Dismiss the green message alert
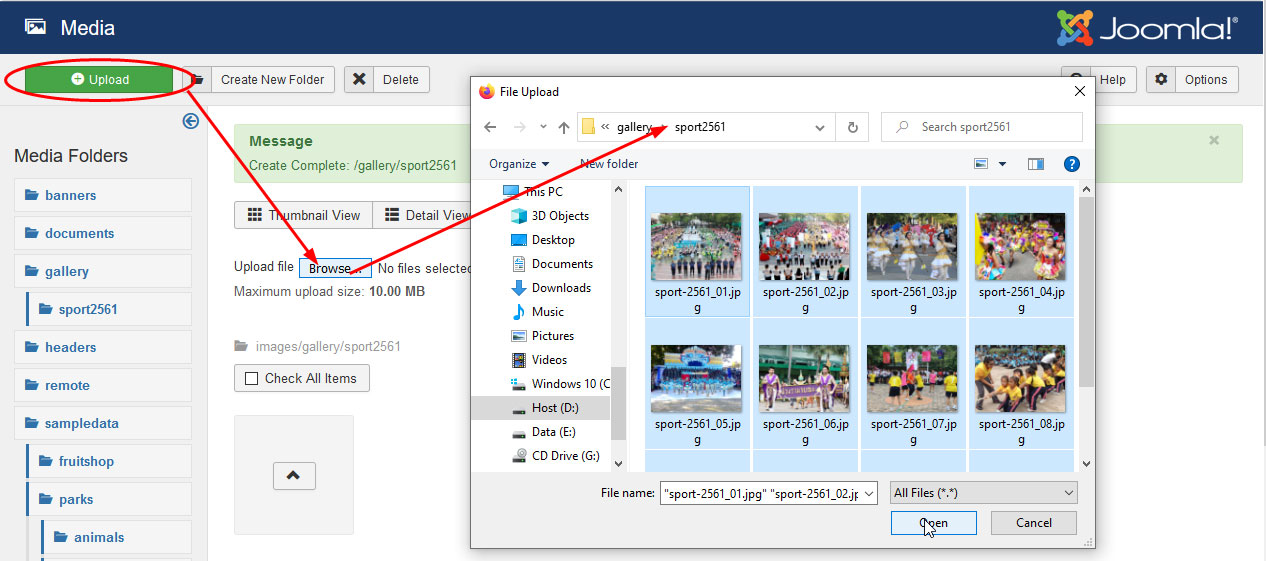This screenshot has height=561, width=1266. point(1213,141)
